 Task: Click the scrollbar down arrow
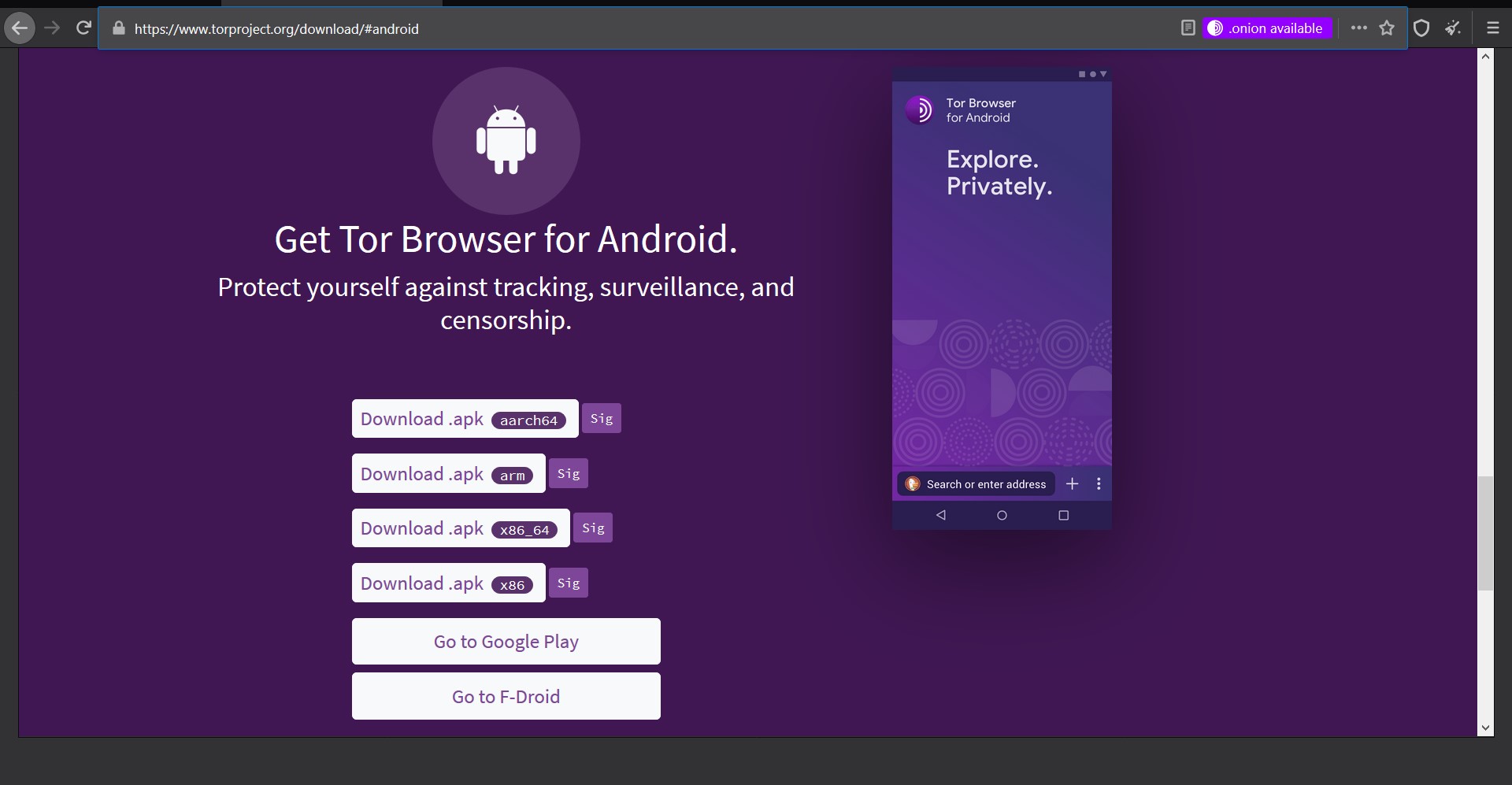[x=1486, y=728]
